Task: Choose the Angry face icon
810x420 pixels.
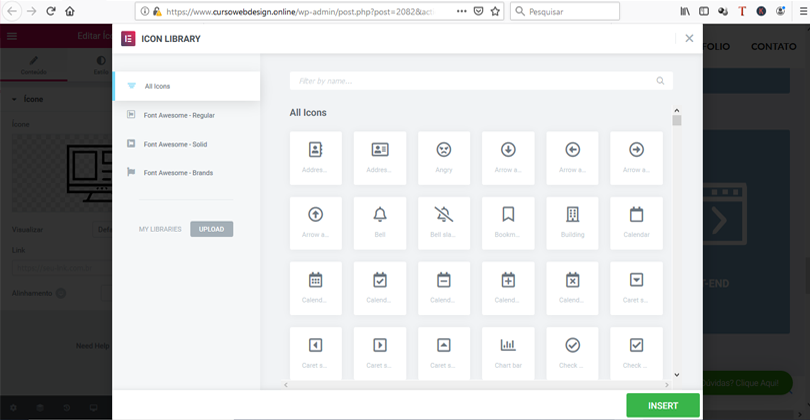Action: 444,158
